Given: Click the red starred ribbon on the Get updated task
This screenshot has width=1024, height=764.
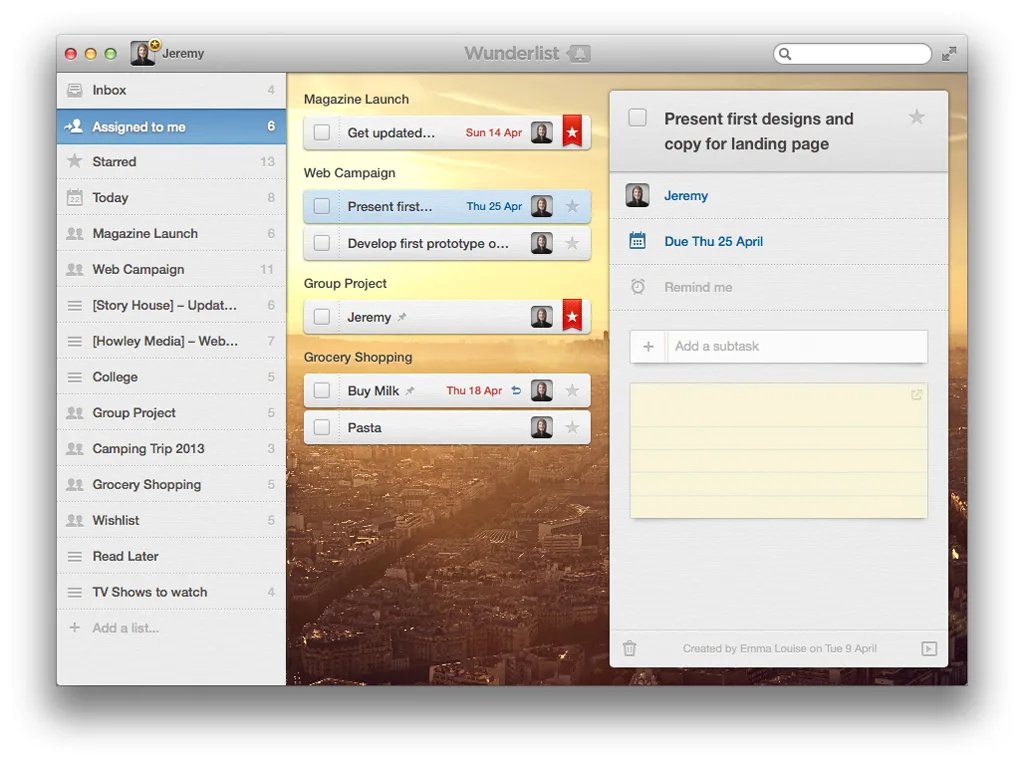Looking at the screenshot, I should pyautogui.click(x=572, y=133).
